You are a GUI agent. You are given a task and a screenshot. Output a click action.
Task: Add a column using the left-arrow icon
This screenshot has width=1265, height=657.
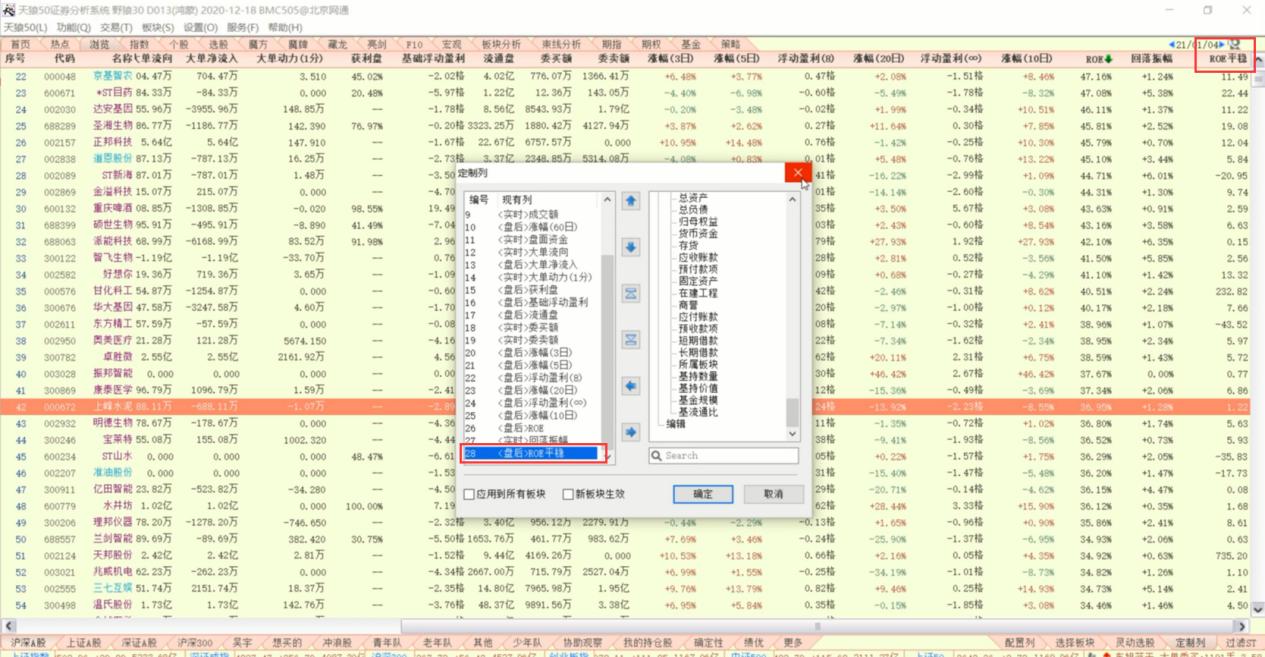coord(630,385)
